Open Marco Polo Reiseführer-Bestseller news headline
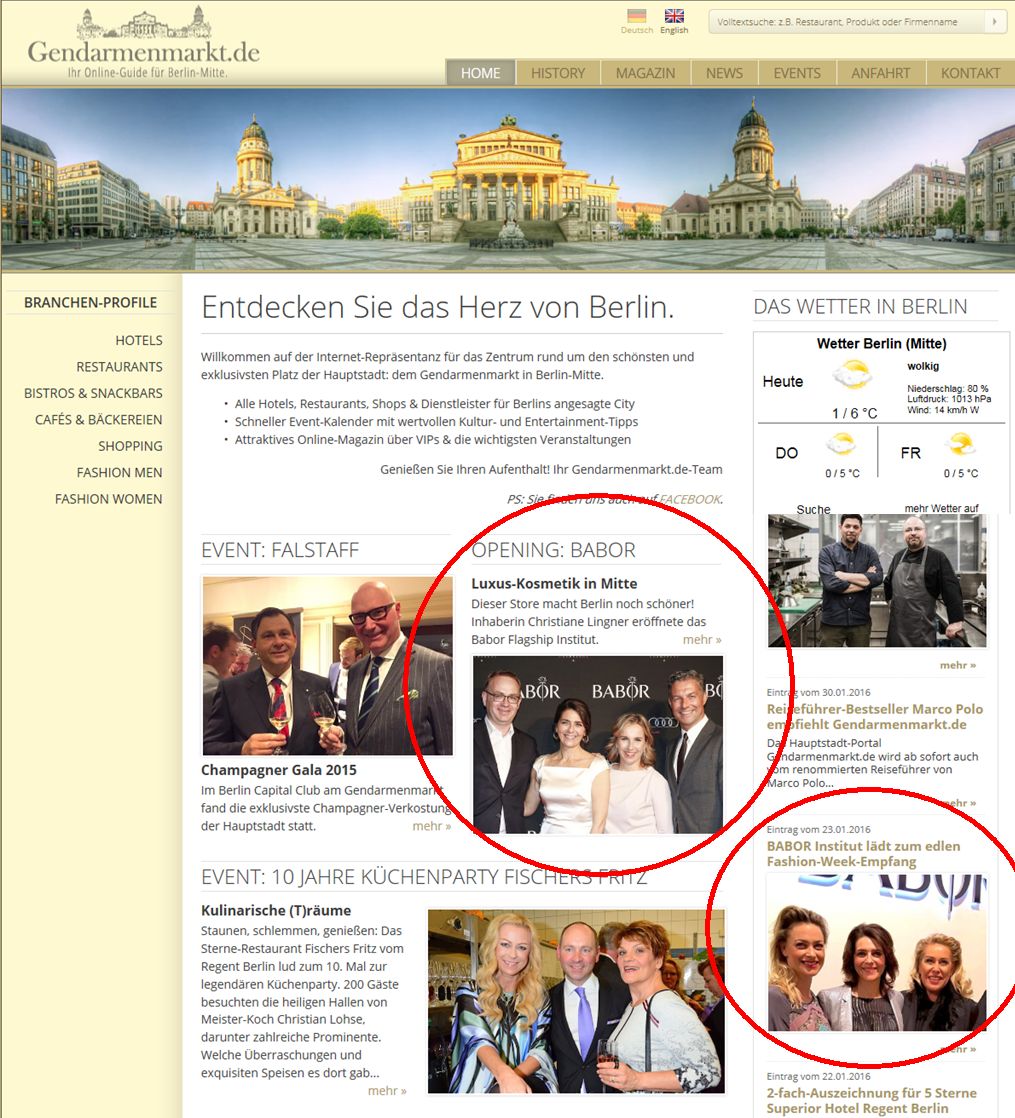This screenshot has width=1015, height=1118. tap(875, 717)
